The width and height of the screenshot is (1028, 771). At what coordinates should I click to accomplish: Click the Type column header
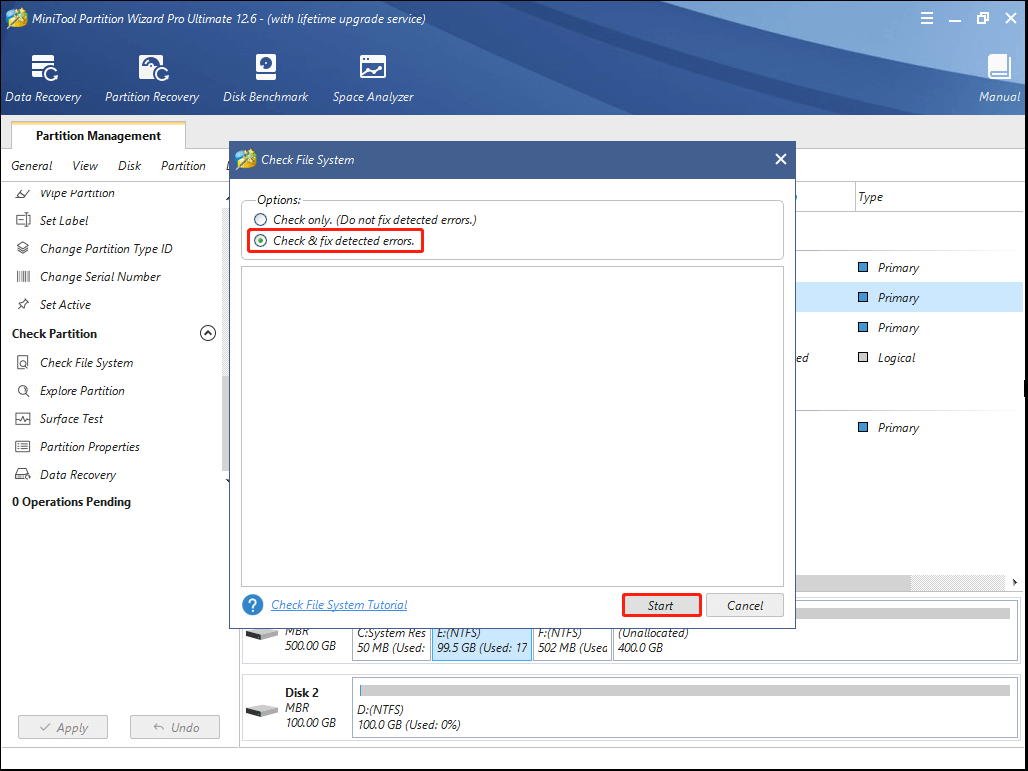[x=870, y=197]
